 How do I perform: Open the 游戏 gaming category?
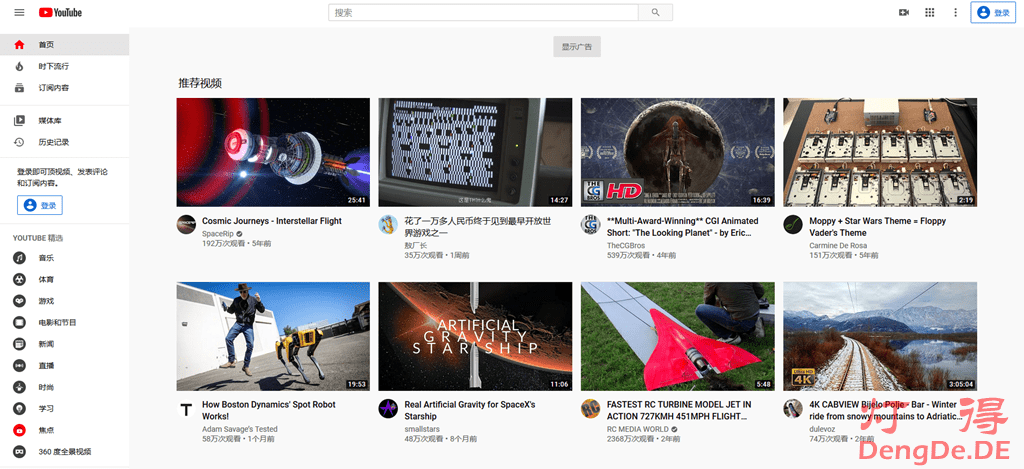click(46, 301)
